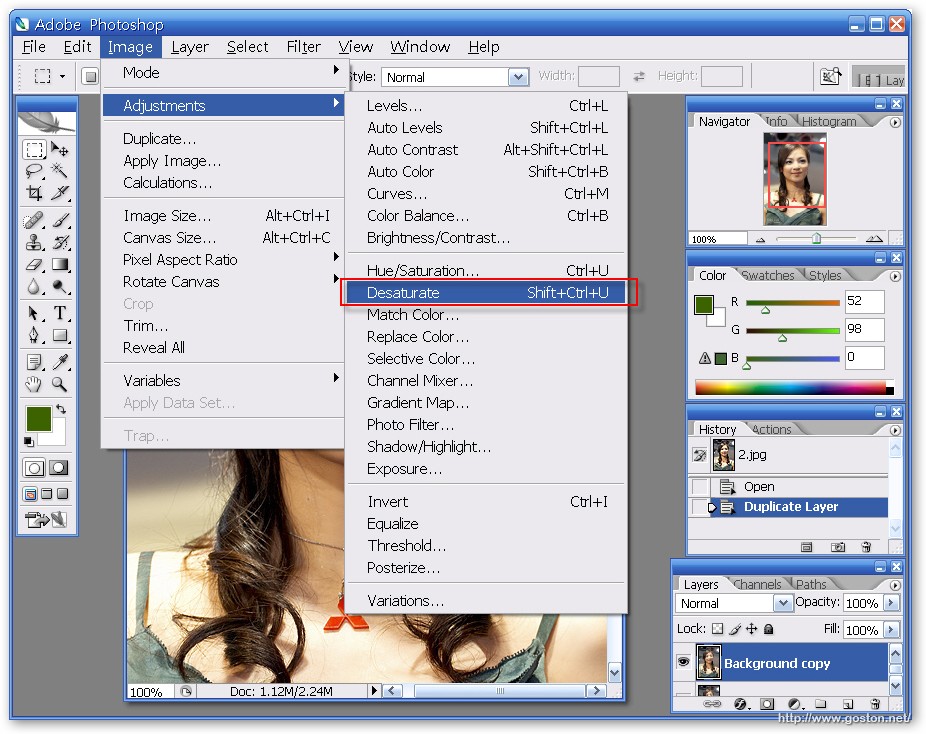Reset default foreground and background colors

[29, 441]
